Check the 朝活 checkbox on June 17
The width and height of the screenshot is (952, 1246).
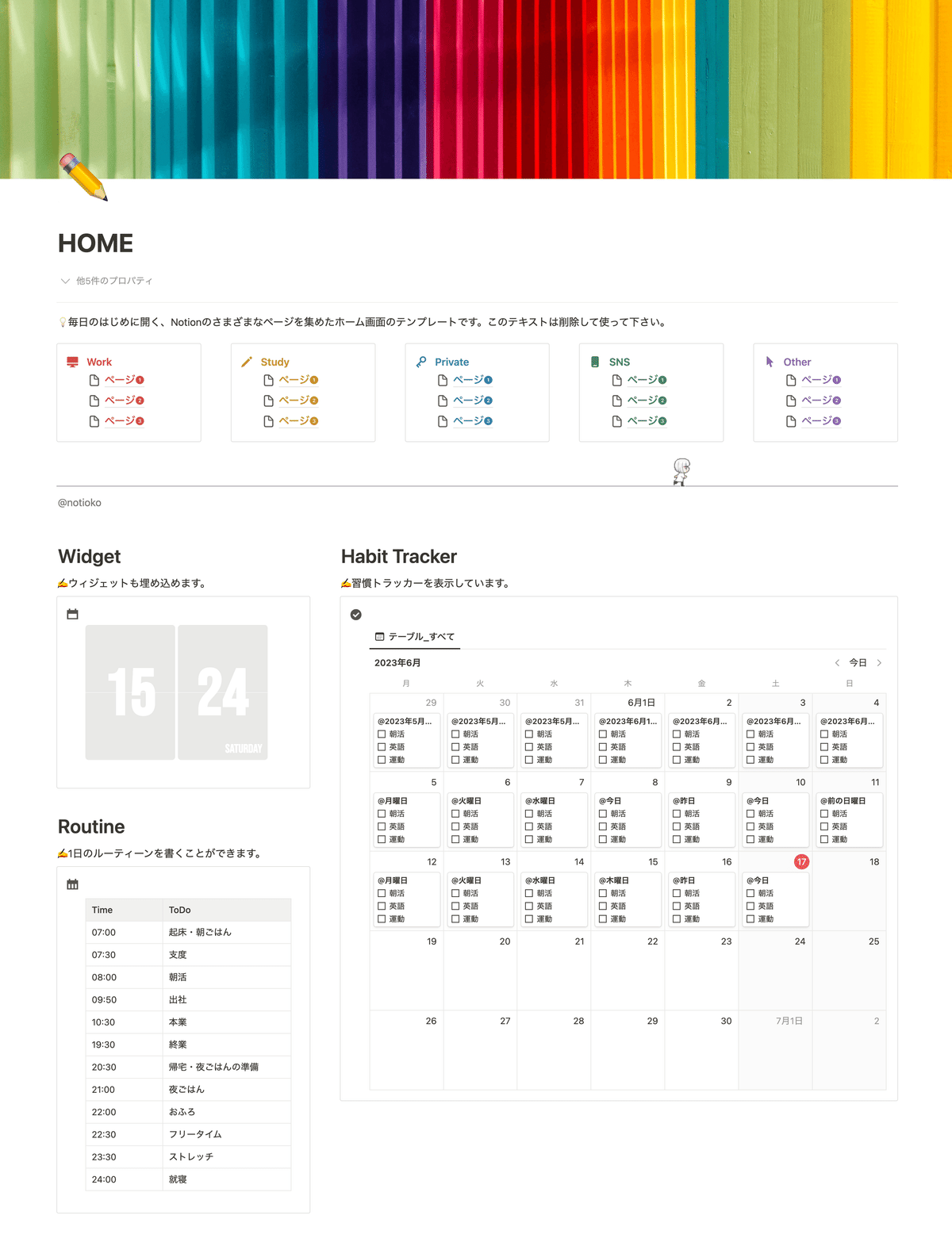750,893
